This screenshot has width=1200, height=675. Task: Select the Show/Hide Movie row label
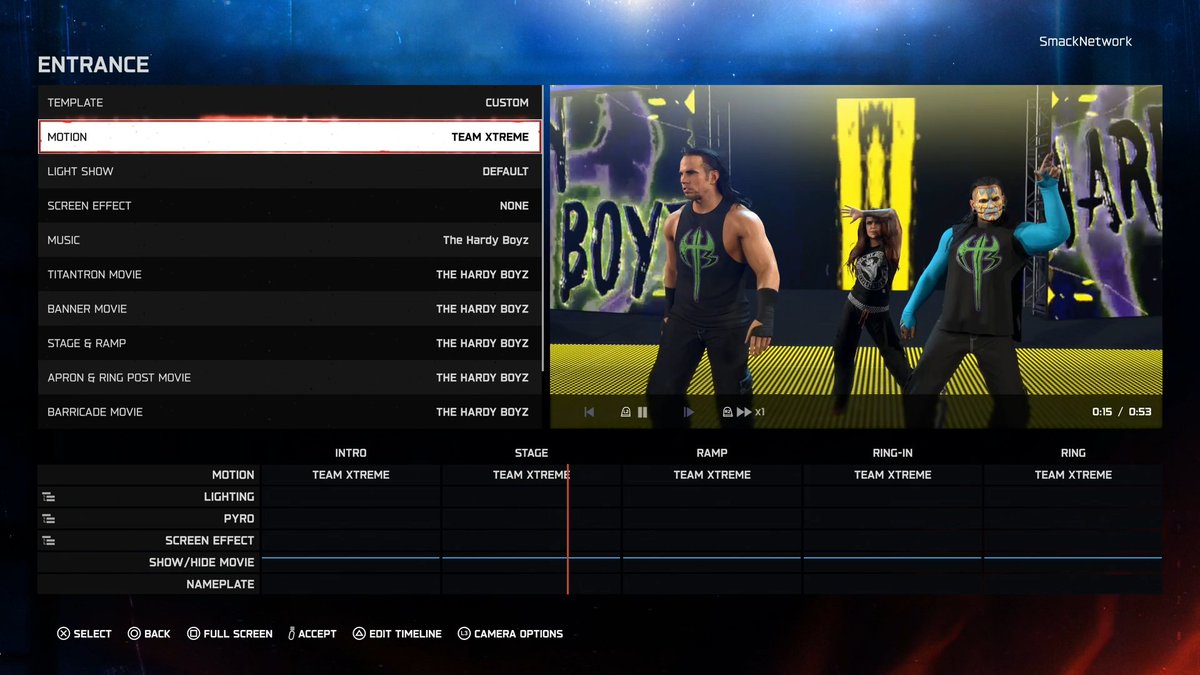pos(202,563)
